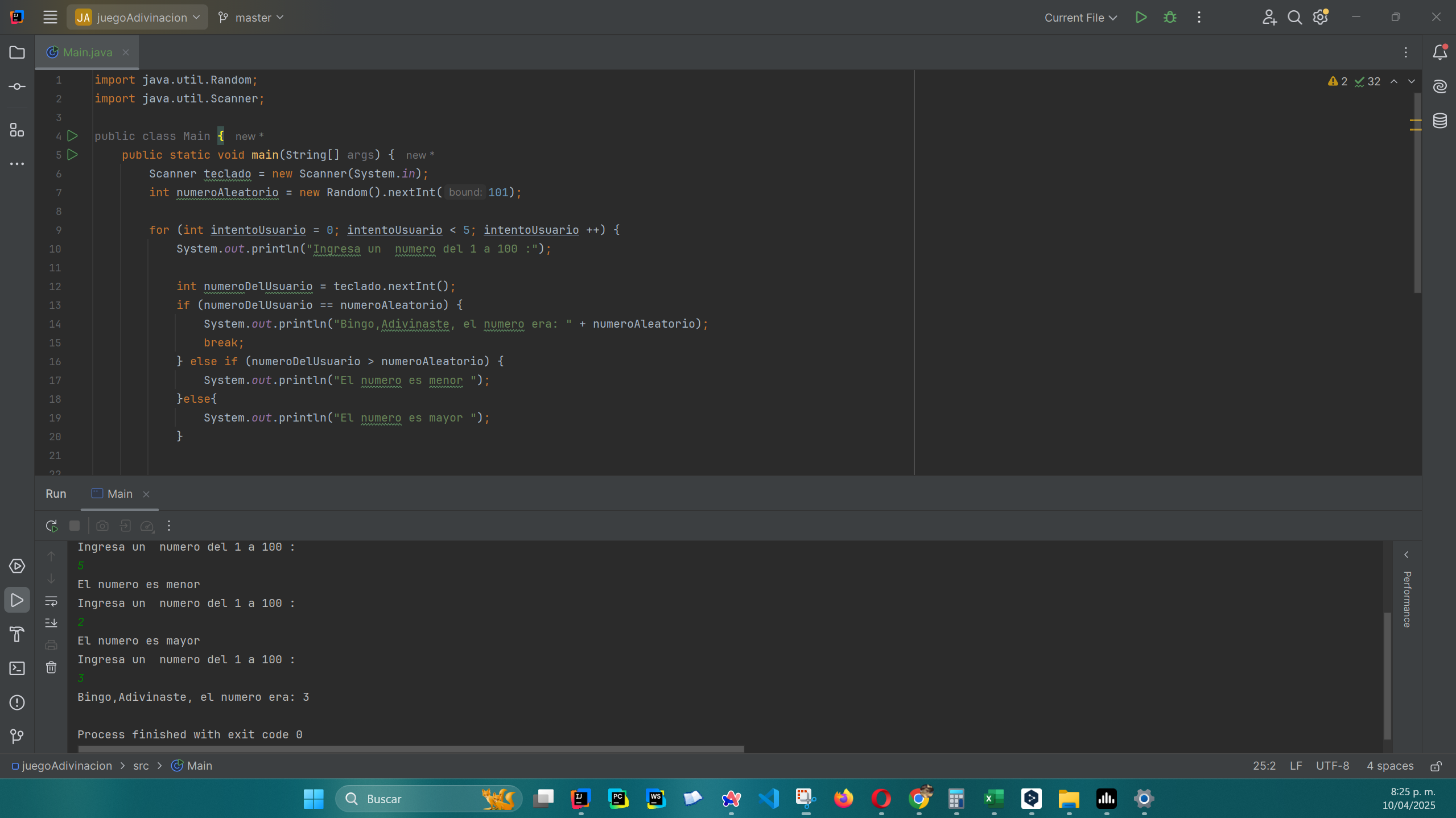Toggle read-only lock in status bar
The height and width of the screenshot is (818, 1456).
(1436, 766)
